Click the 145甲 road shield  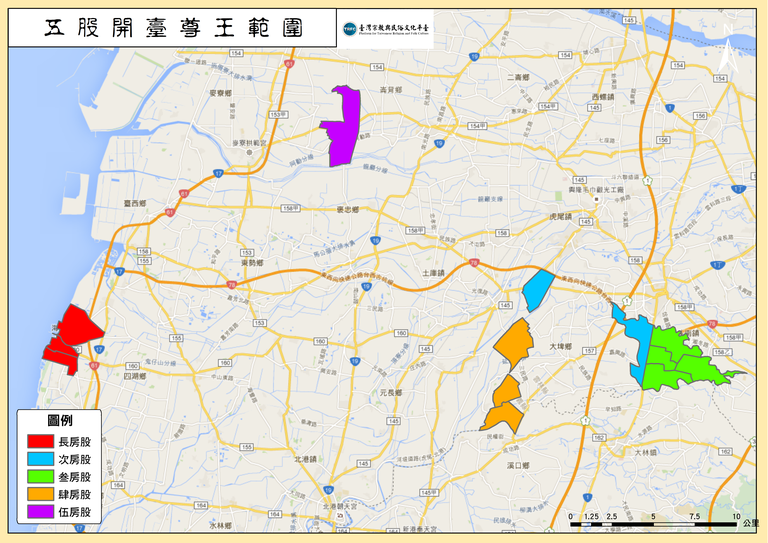coord(429,493)
